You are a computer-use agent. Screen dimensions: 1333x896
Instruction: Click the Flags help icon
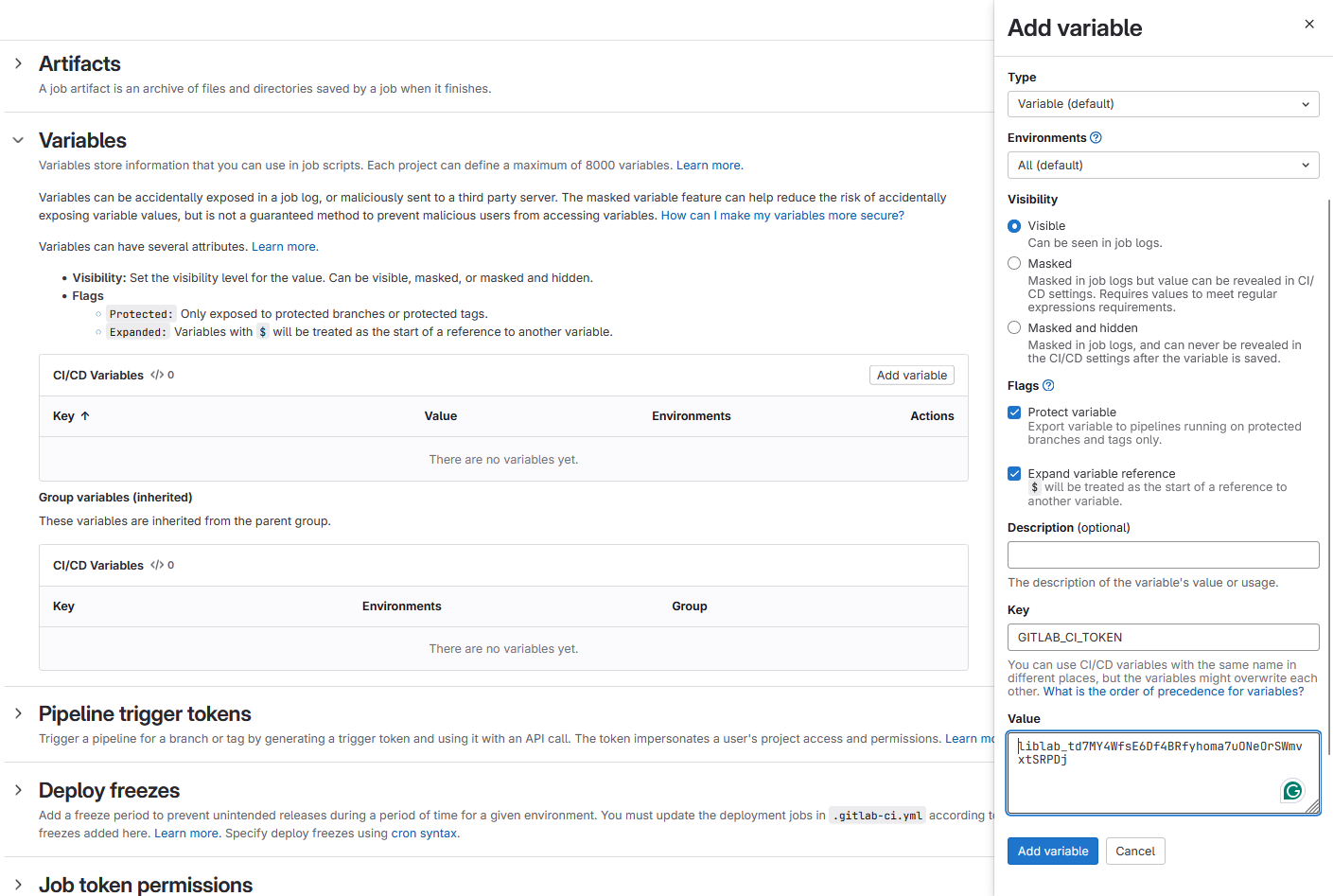(1047, 385)
